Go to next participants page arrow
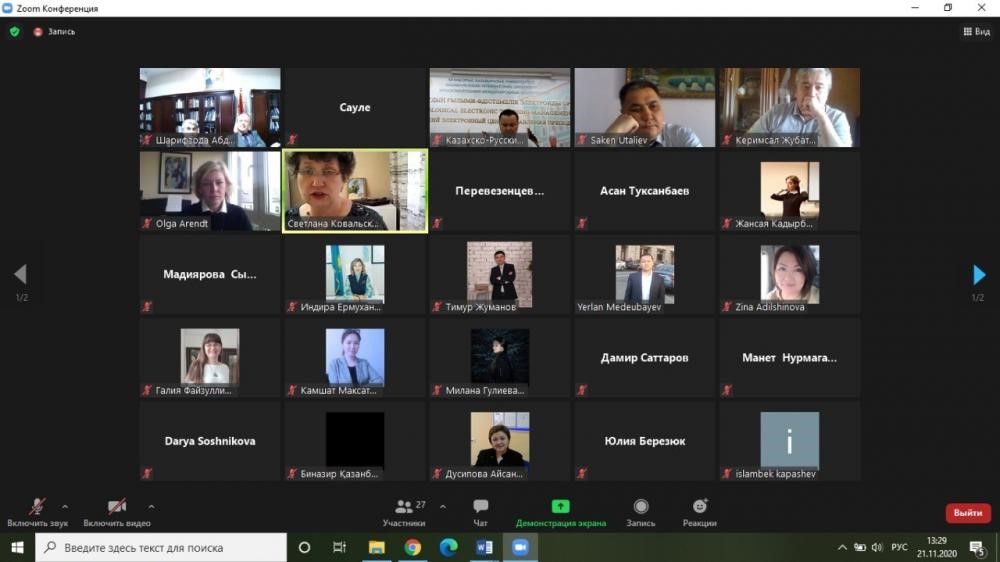Viewport: 1000px width, 562px height. [x=978, y=275]
